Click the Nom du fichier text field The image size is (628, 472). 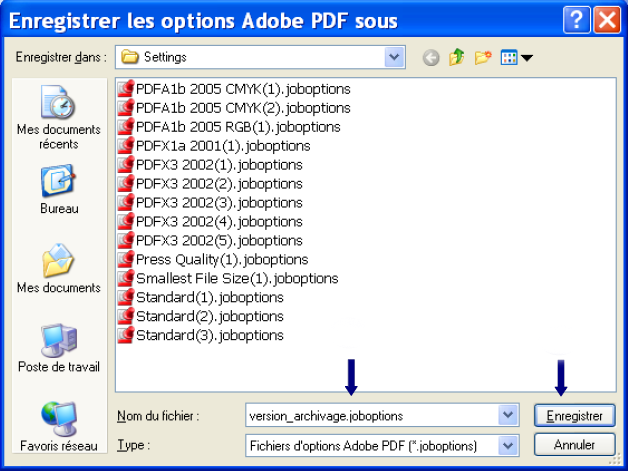coord(372,415)
